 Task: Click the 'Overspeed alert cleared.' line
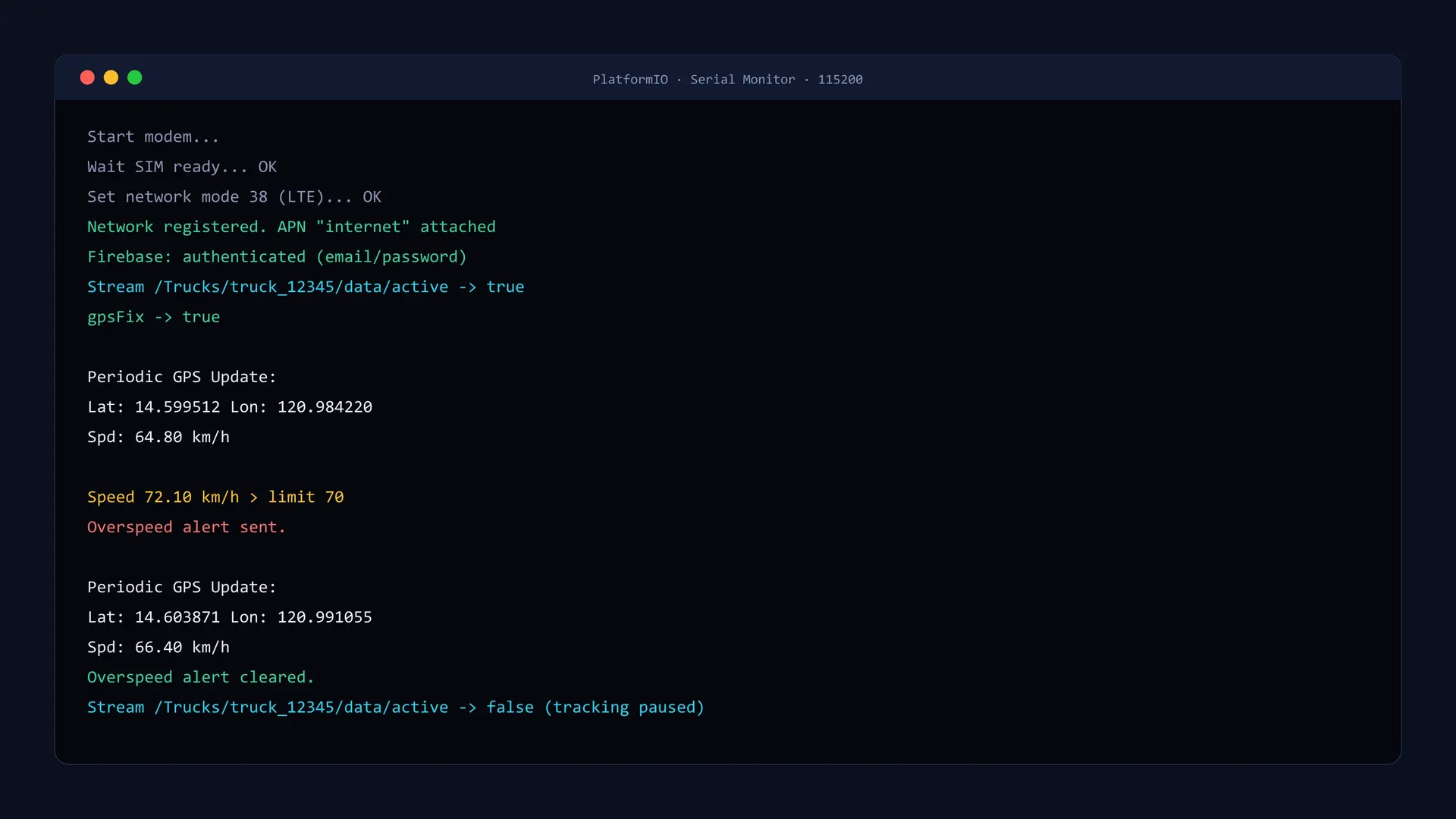pyautogui.click(x=201, y=677)
